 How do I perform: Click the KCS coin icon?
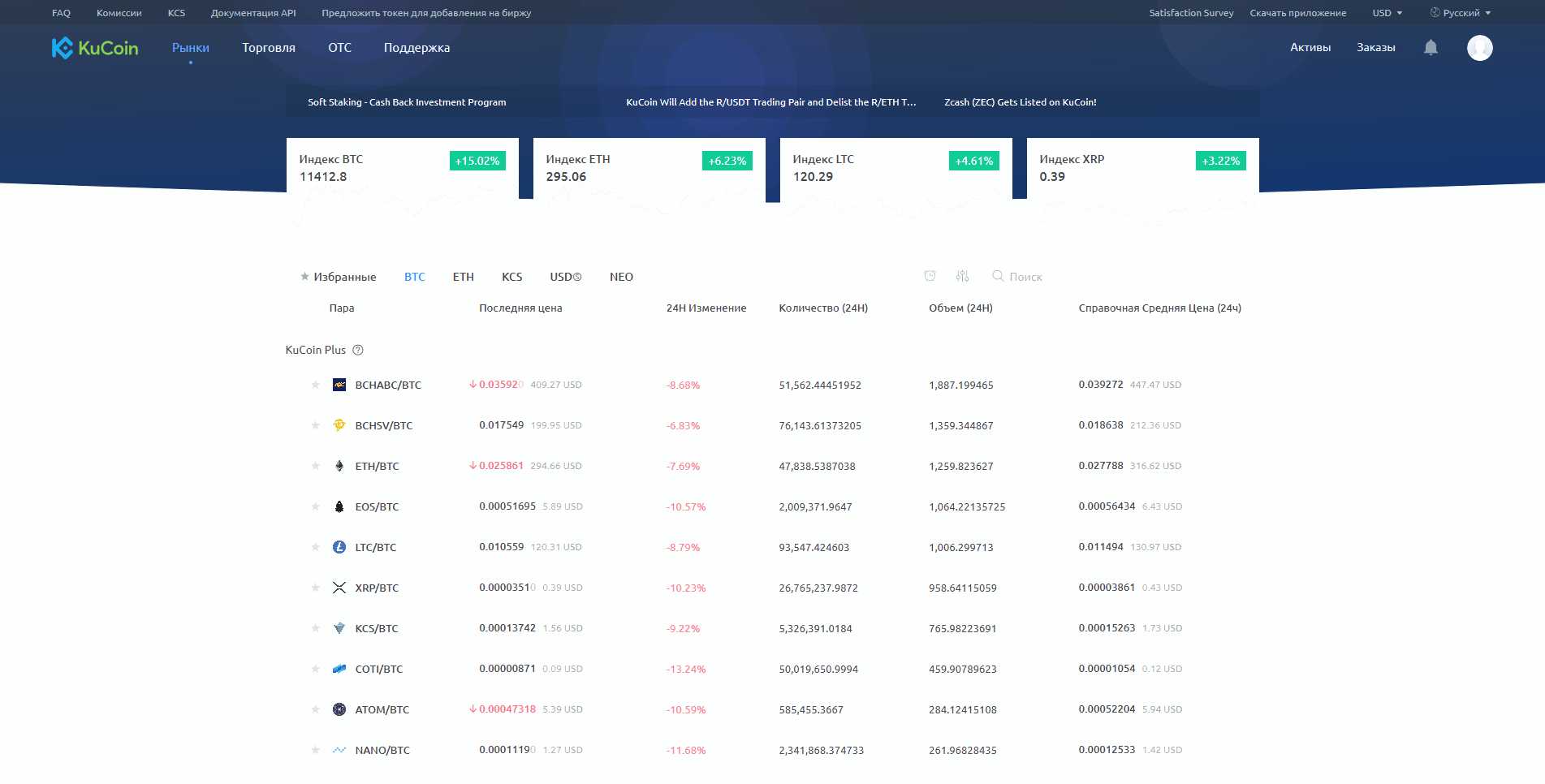click(x=339, y=628)
